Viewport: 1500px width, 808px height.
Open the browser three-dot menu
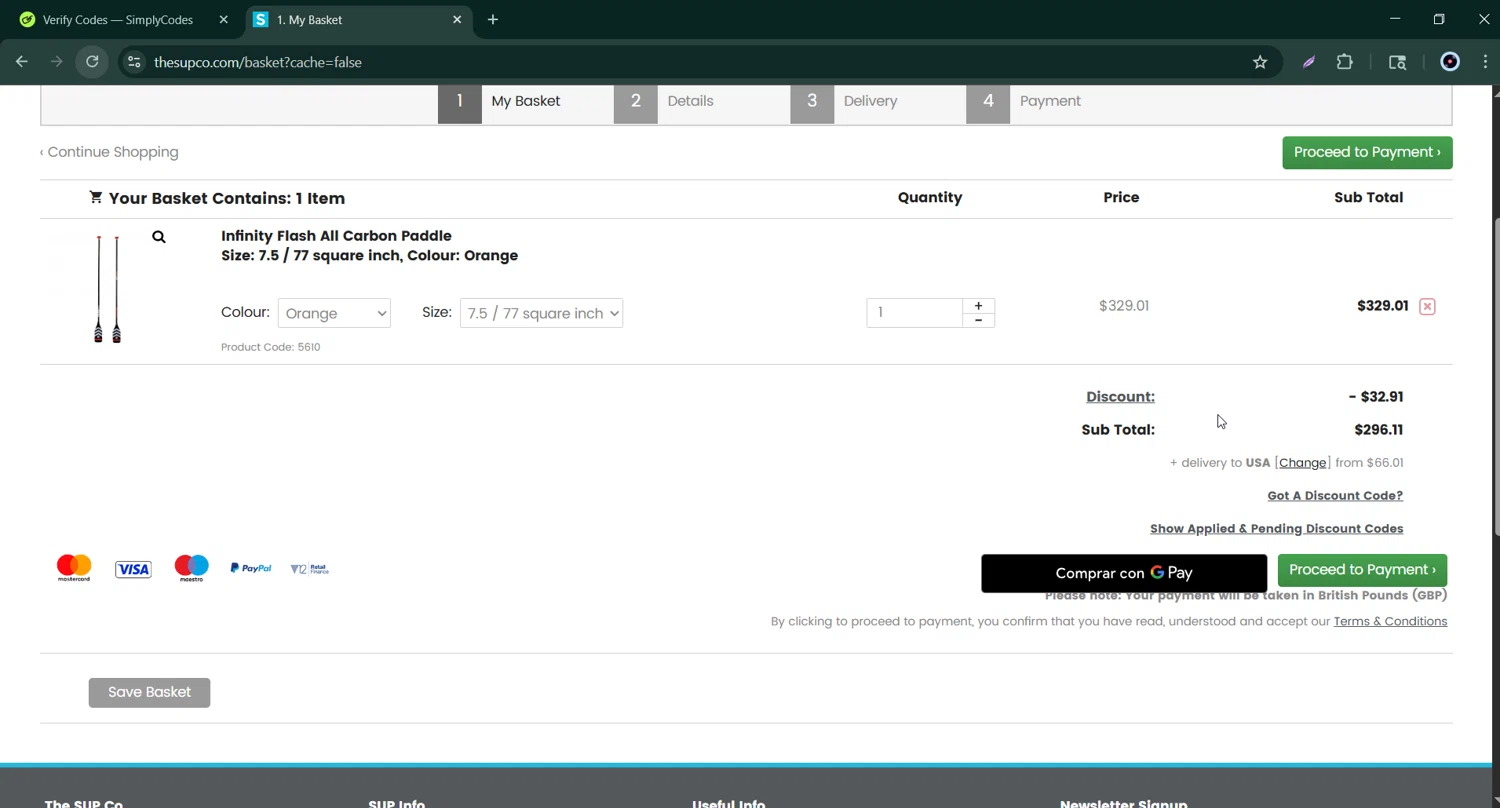[1484, 62]
